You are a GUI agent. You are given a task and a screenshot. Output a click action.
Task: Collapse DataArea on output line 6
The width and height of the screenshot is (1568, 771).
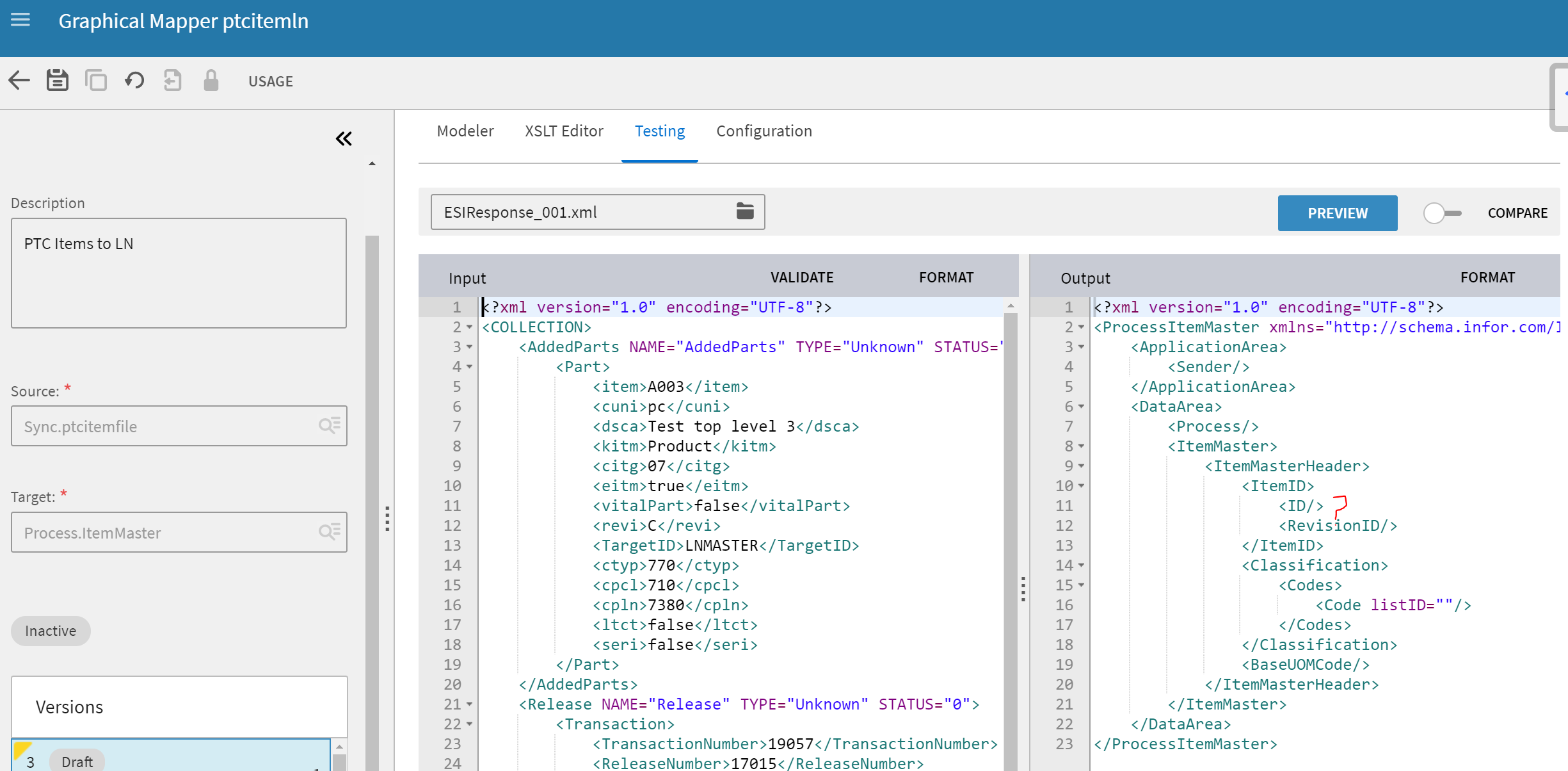tap(1081, 407)
